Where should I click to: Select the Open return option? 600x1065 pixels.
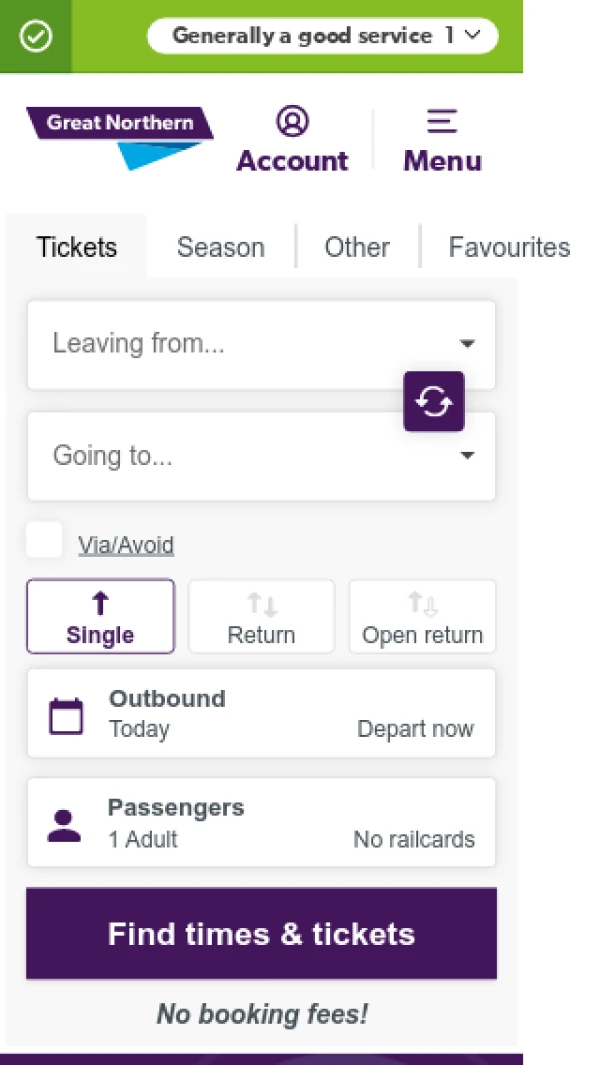[x=422, y=617]
